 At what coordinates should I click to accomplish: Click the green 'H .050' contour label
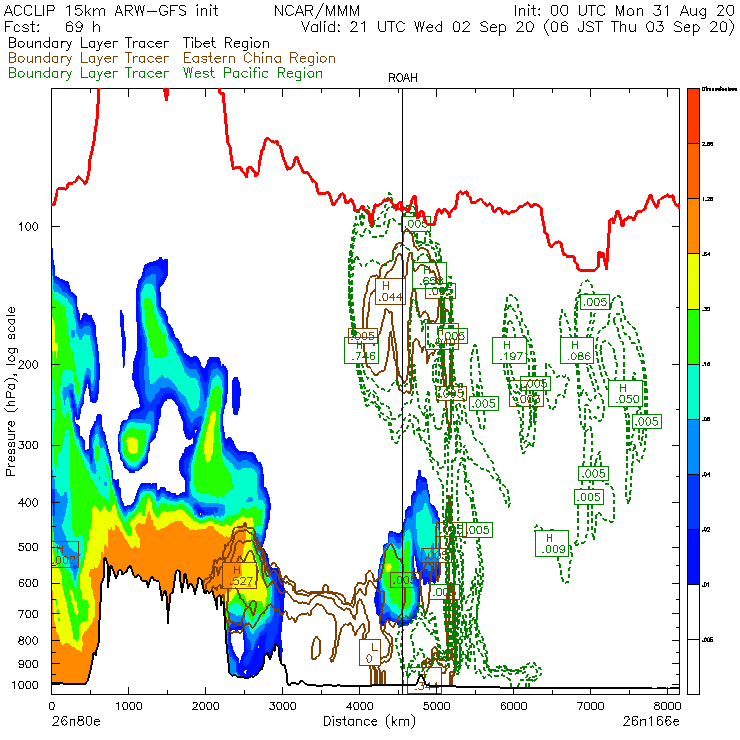[x=625, y=394]
